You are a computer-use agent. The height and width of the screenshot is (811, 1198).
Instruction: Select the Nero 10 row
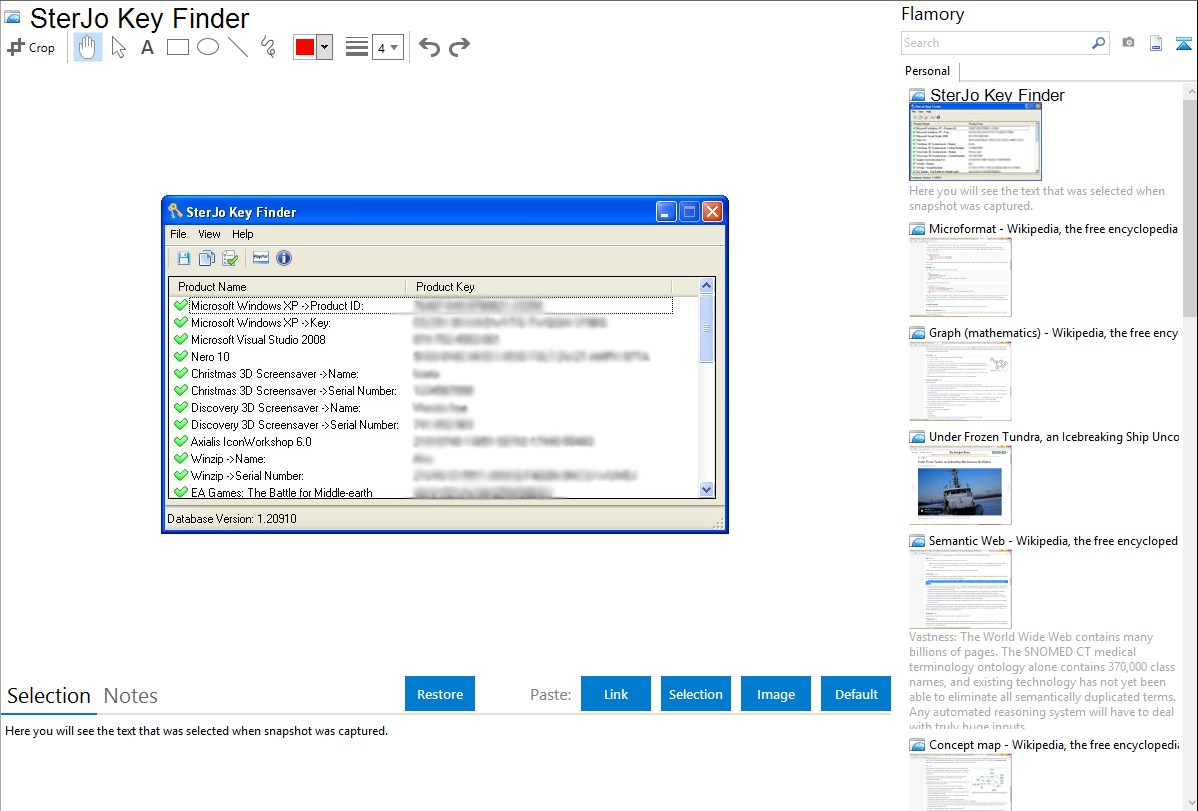pyautogui.click(x=422, y=357)
